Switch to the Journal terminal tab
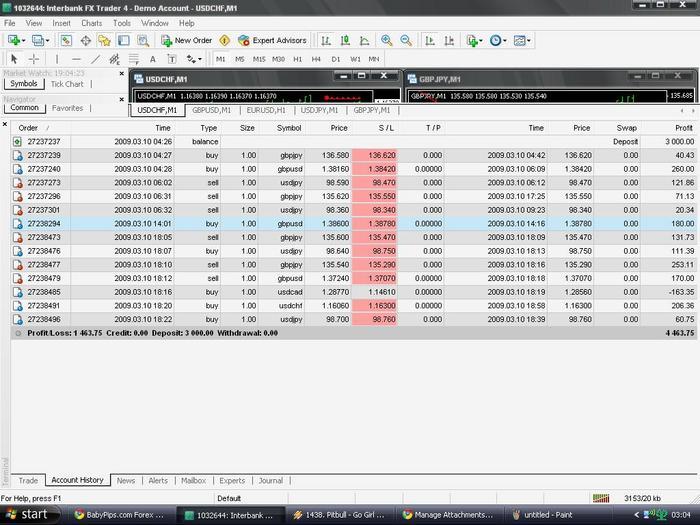700x525 pixels. pyautogui.click(x=271, y=480)
